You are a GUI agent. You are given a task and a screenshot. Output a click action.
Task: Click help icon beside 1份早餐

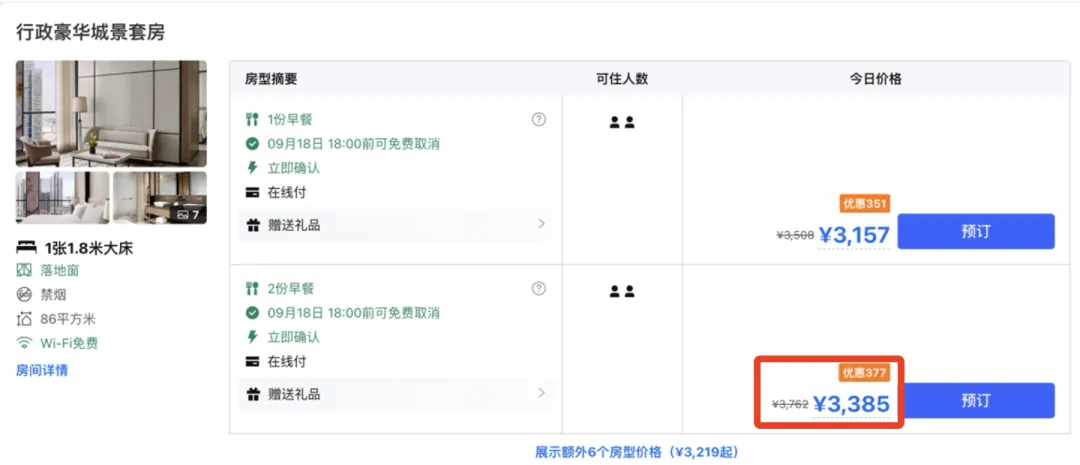point(539,119)
